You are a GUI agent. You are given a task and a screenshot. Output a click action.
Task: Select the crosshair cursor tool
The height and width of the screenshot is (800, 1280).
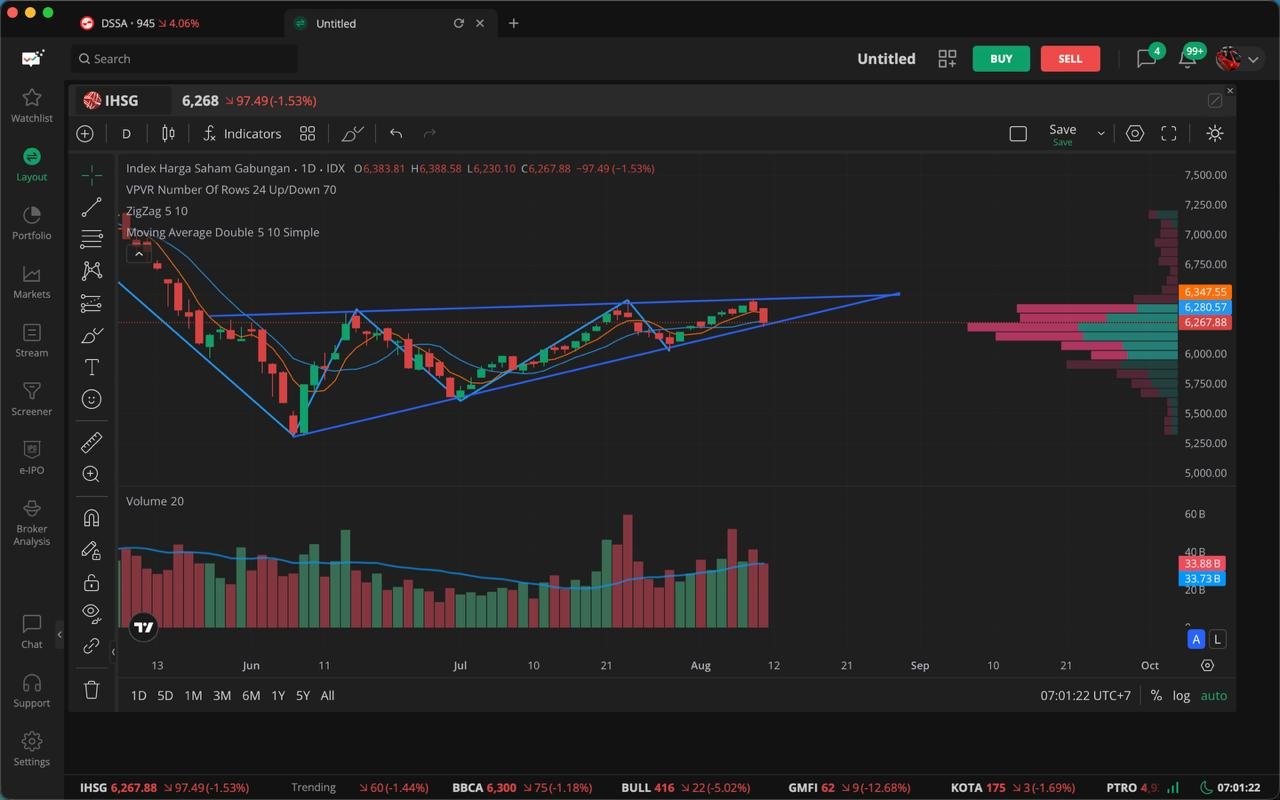coord(91,175)
